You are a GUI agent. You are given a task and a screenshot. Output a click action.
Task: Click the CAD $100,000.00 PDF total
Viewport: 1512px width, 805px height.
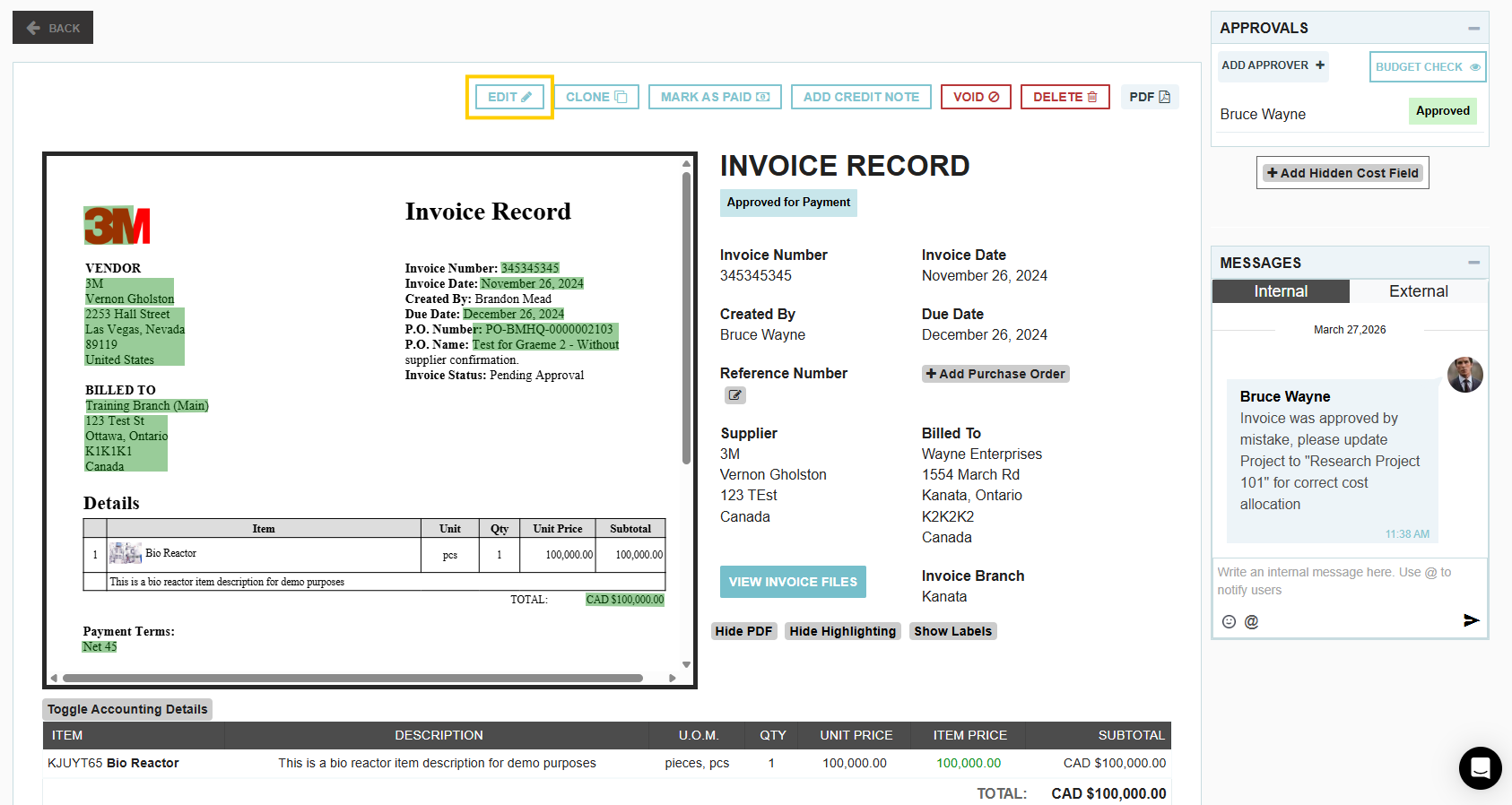[625, 600]
